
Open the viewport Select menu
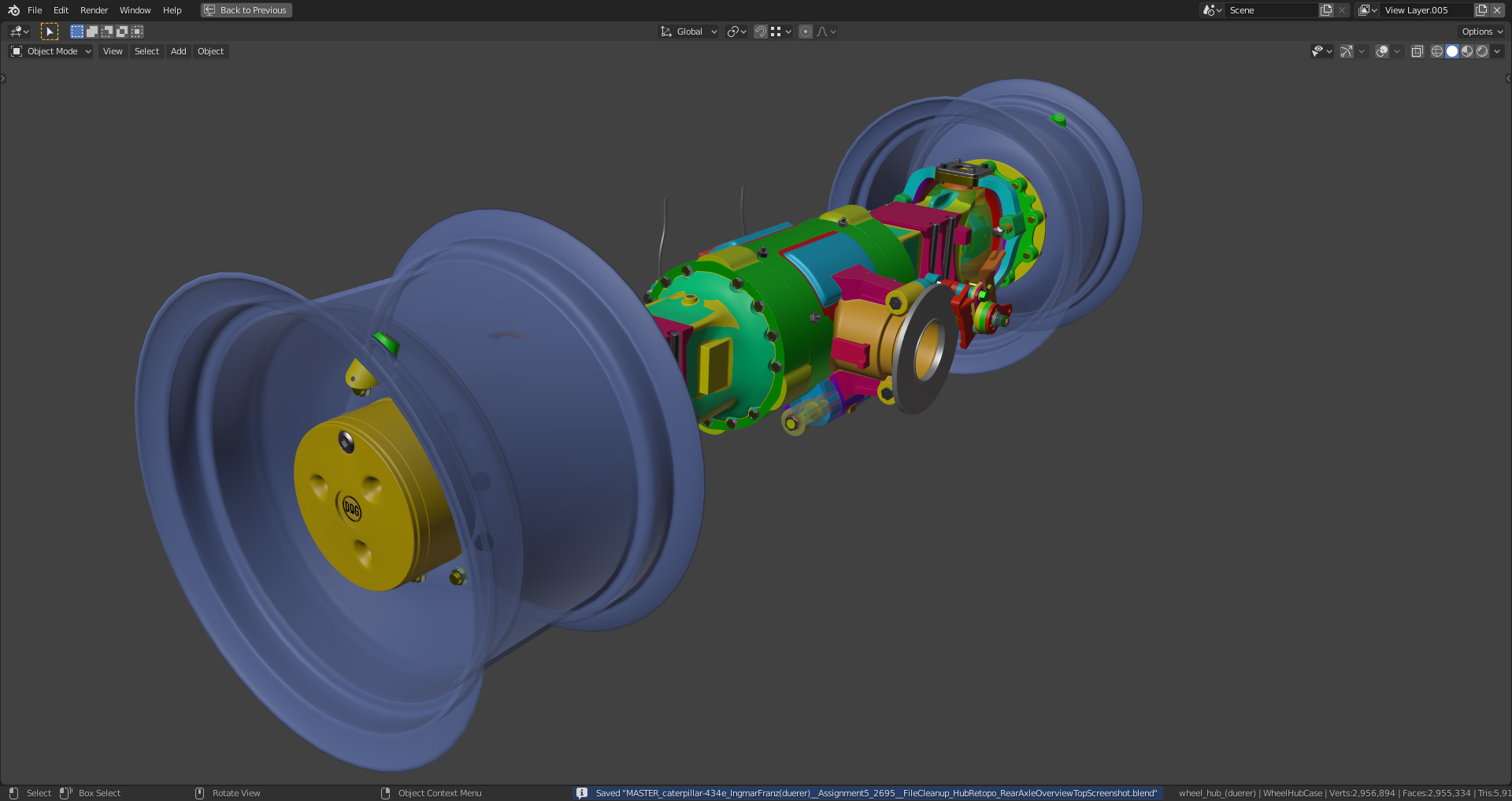tap(146, 51)
